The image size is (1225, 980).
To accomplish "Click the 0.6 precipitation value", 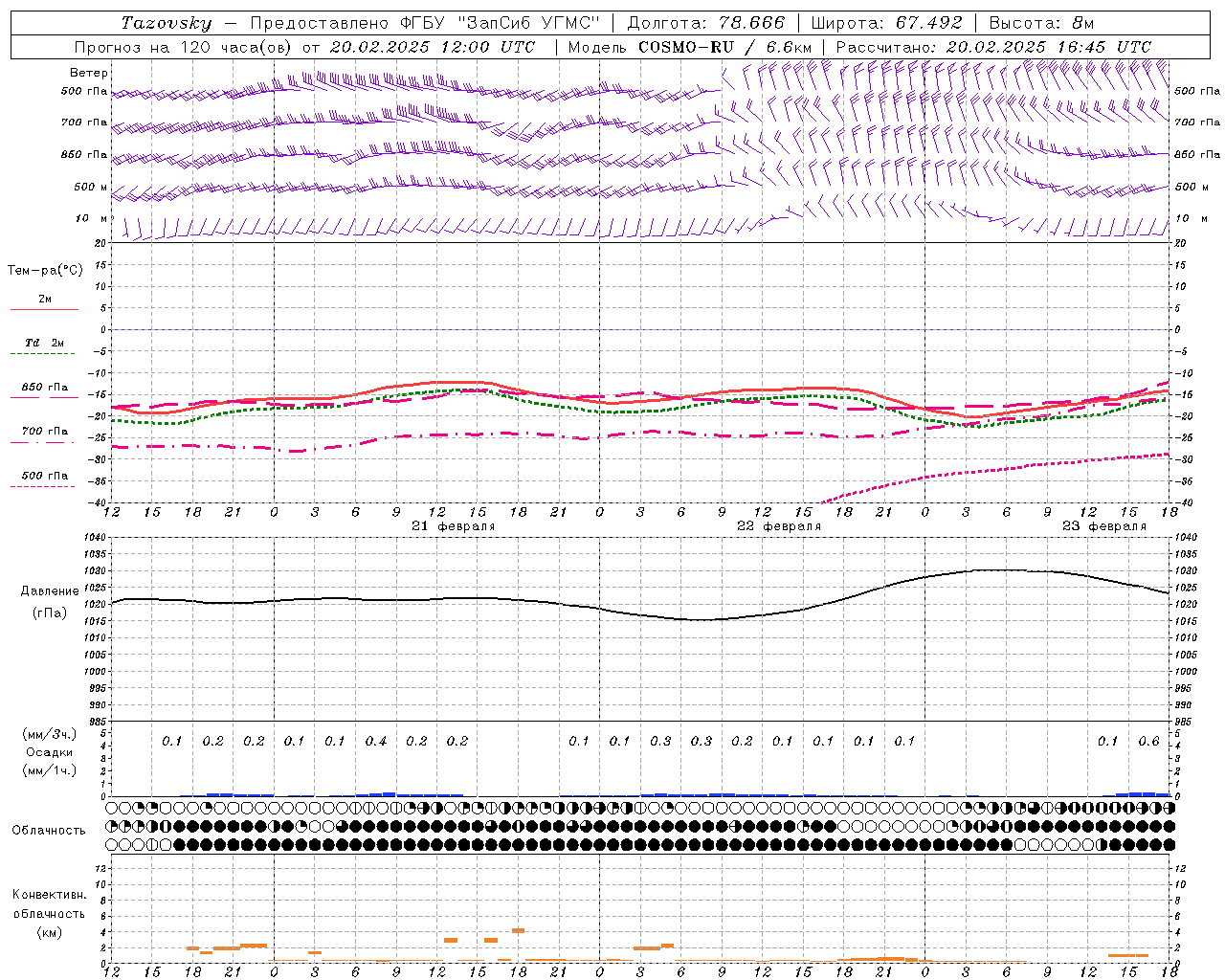I will (x=1148, y=741).
